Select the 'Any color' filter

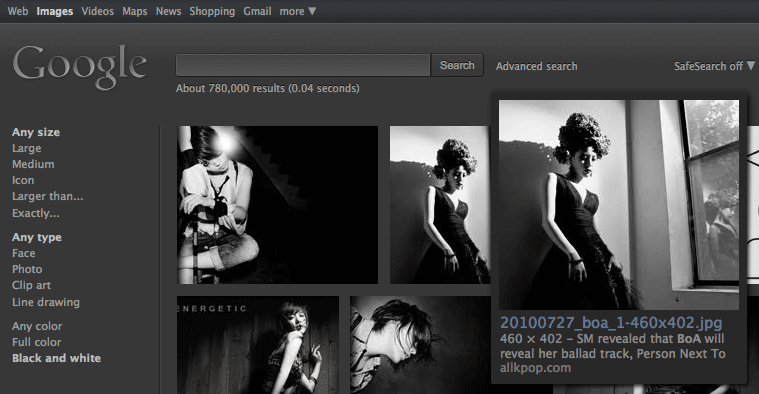point(37,326)
